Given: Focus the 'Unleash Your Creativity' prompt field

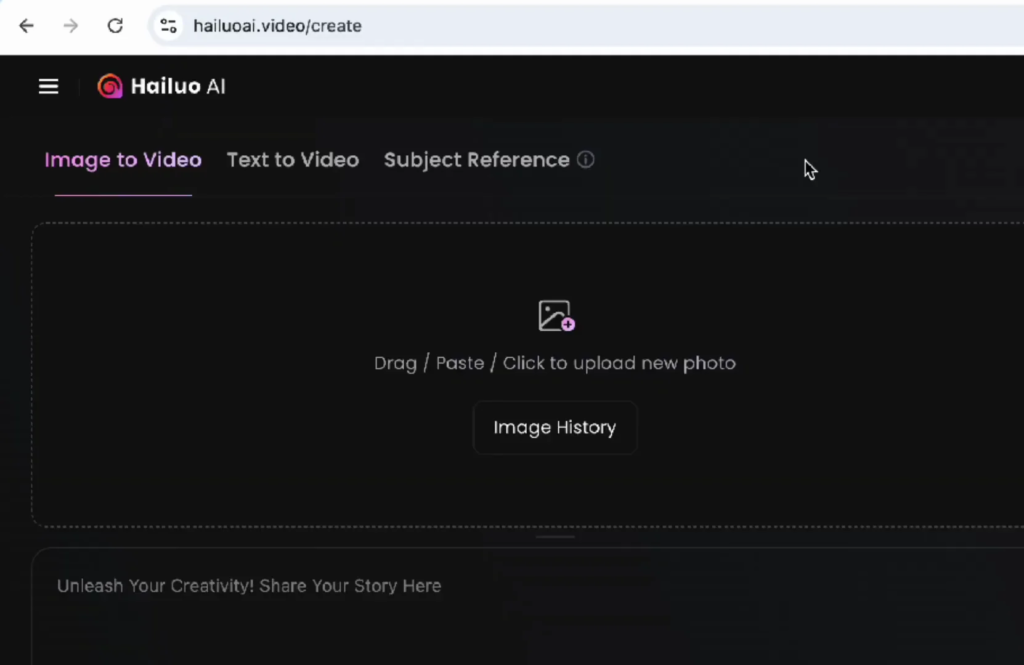Looking at the screenshot, I should coord(249,586).
